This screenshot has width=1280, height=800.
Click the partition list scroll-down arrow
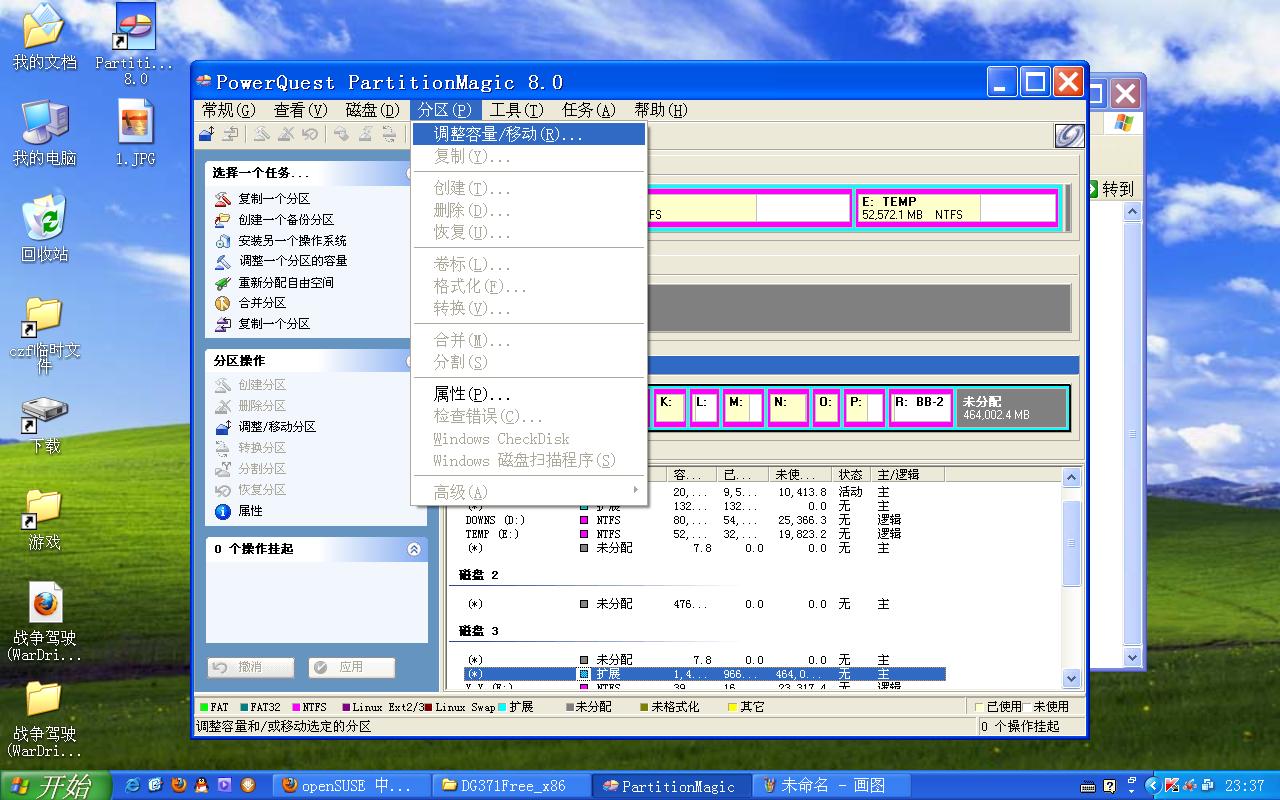point(1071,678)
